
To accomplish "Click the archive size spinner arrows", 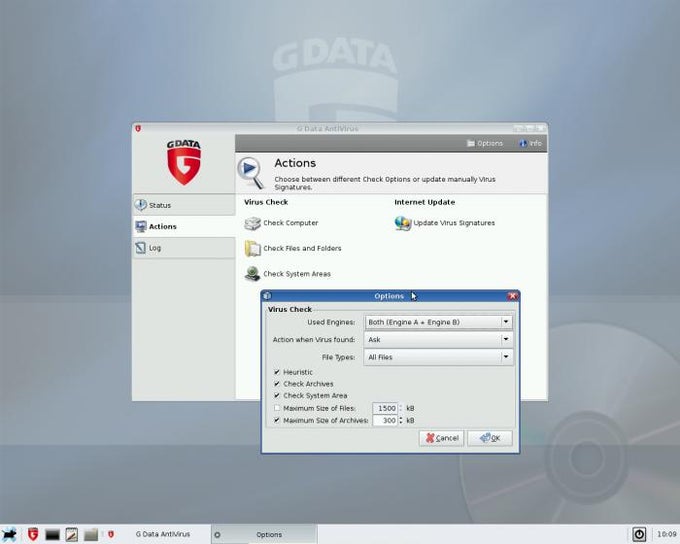I will [401, 420].
